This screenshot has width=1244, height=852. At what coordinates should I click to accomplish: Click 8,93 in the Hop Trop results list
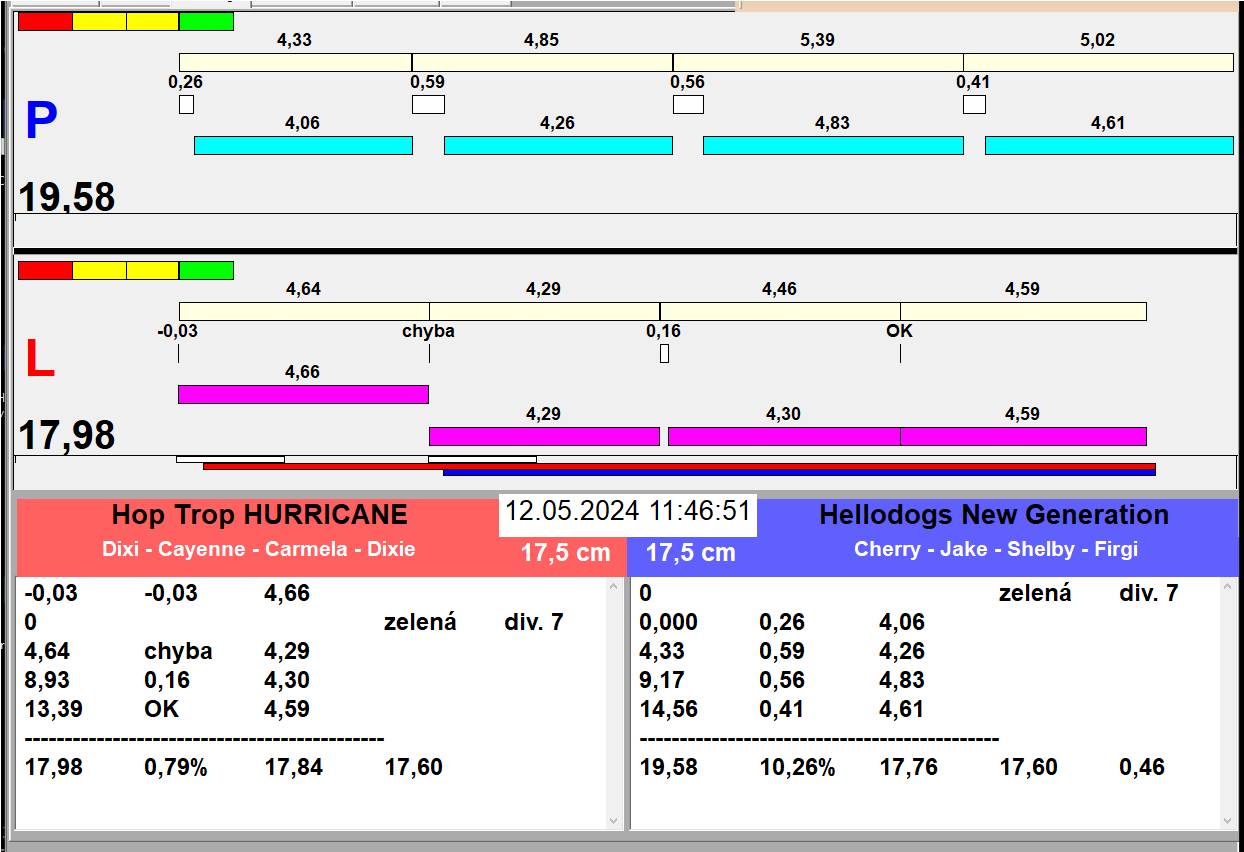pos(47,681)
